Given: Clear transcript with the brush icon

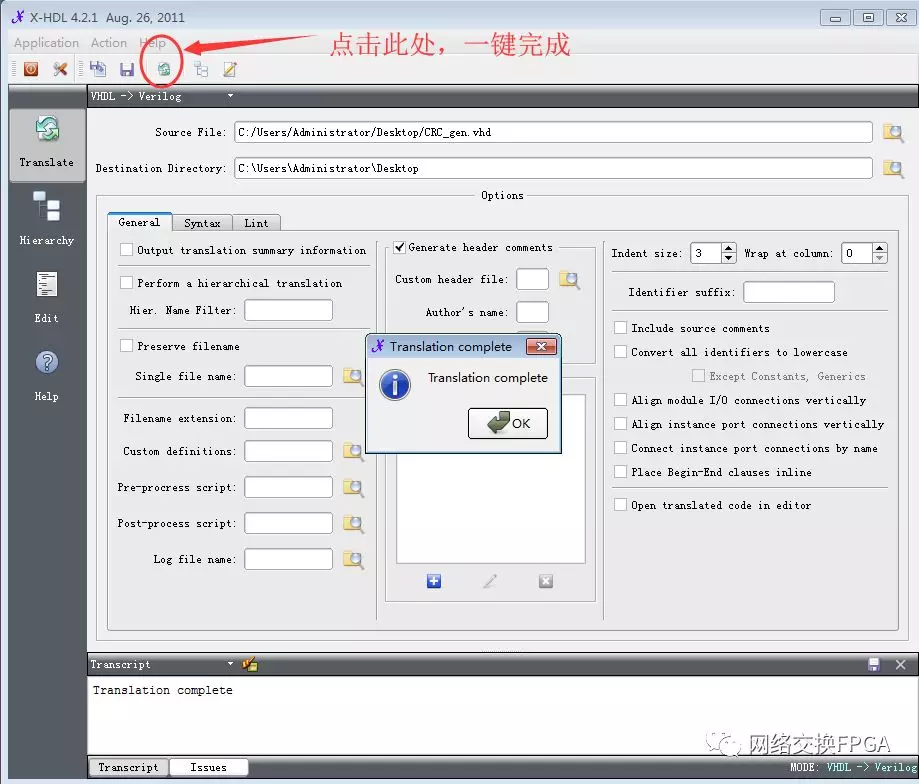Looking at the screenshot, I should (250, 664).
